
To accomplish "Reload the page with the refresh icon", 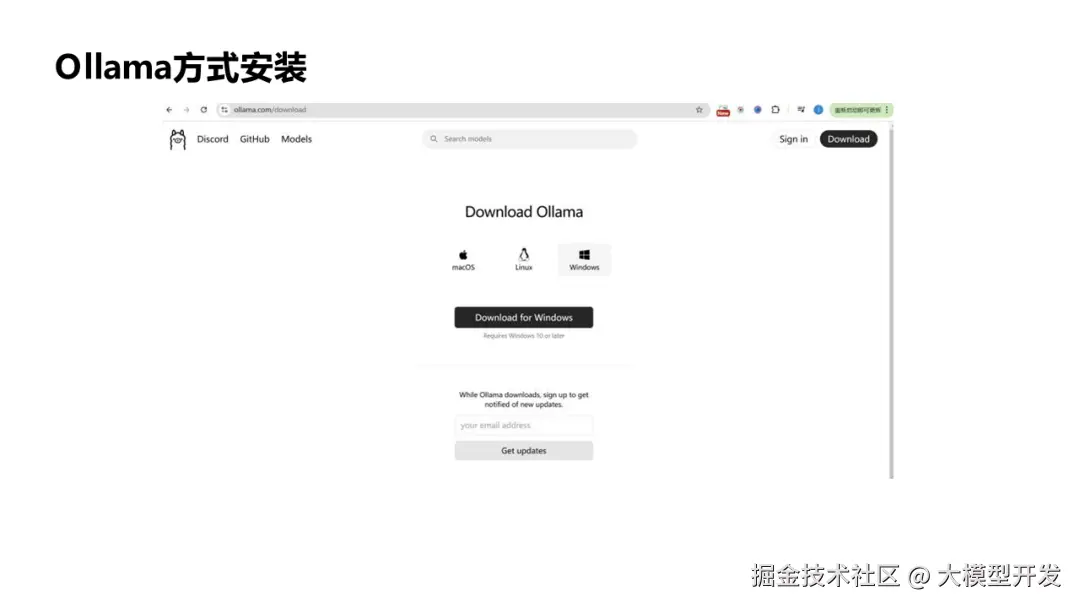I will [x=204, y=109].
